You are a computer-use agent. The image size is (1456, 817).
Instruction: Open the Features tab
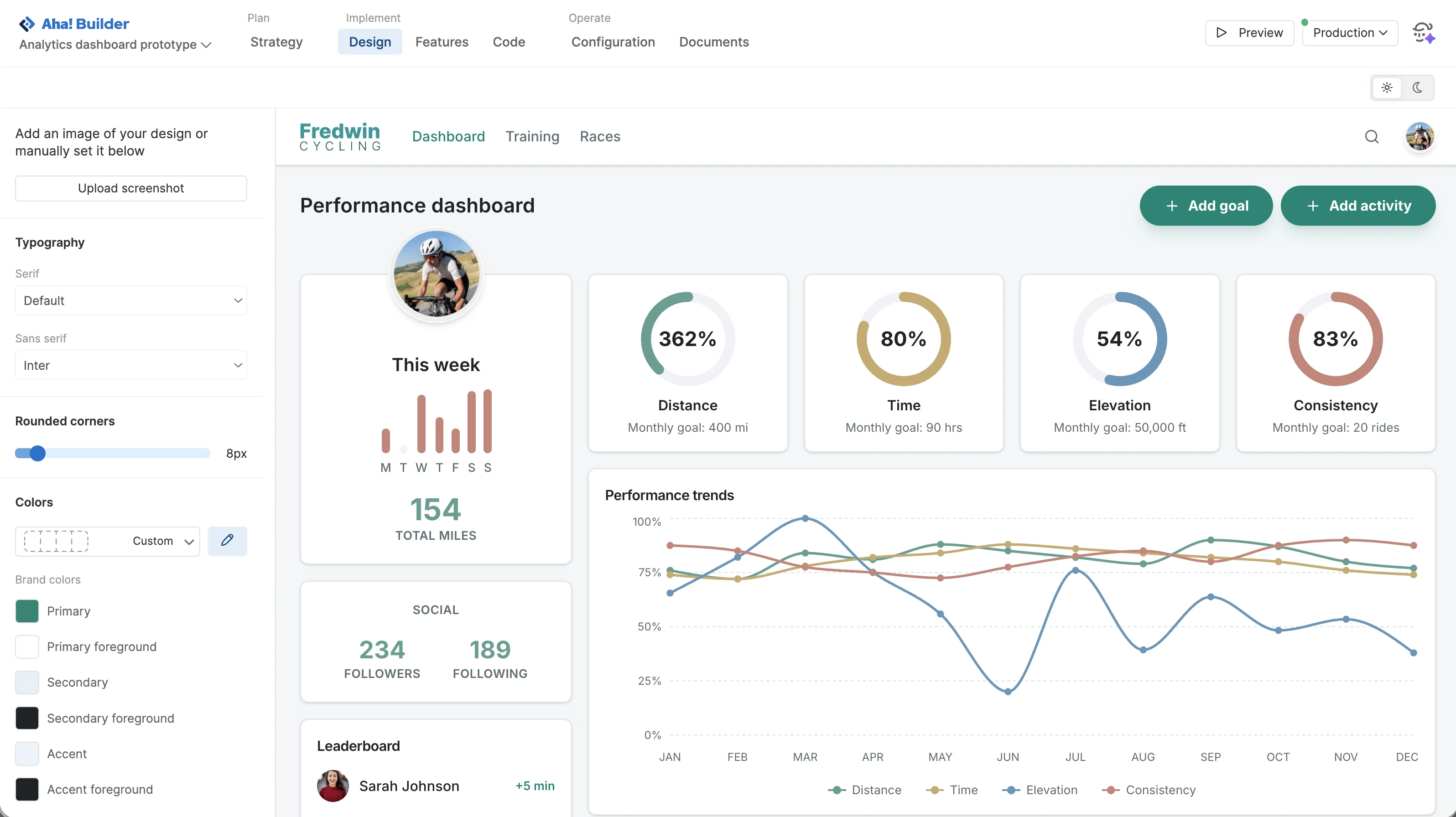(442, 42)
